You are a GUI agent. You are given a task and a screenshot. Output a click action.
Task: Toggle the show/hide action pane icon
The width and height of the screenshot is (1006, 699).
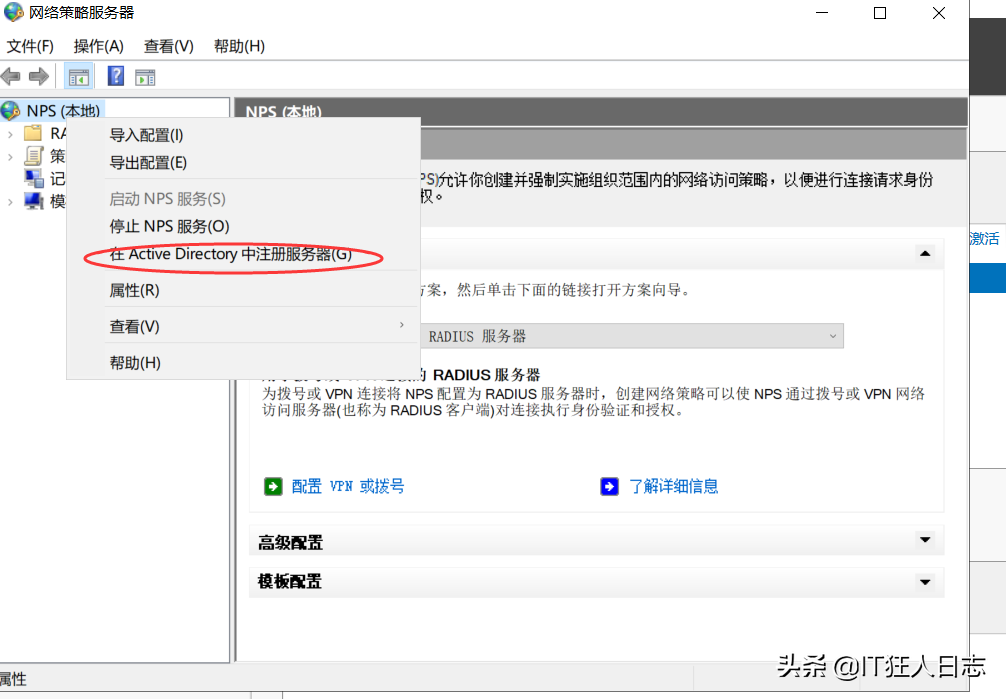(x=145, y=78)
